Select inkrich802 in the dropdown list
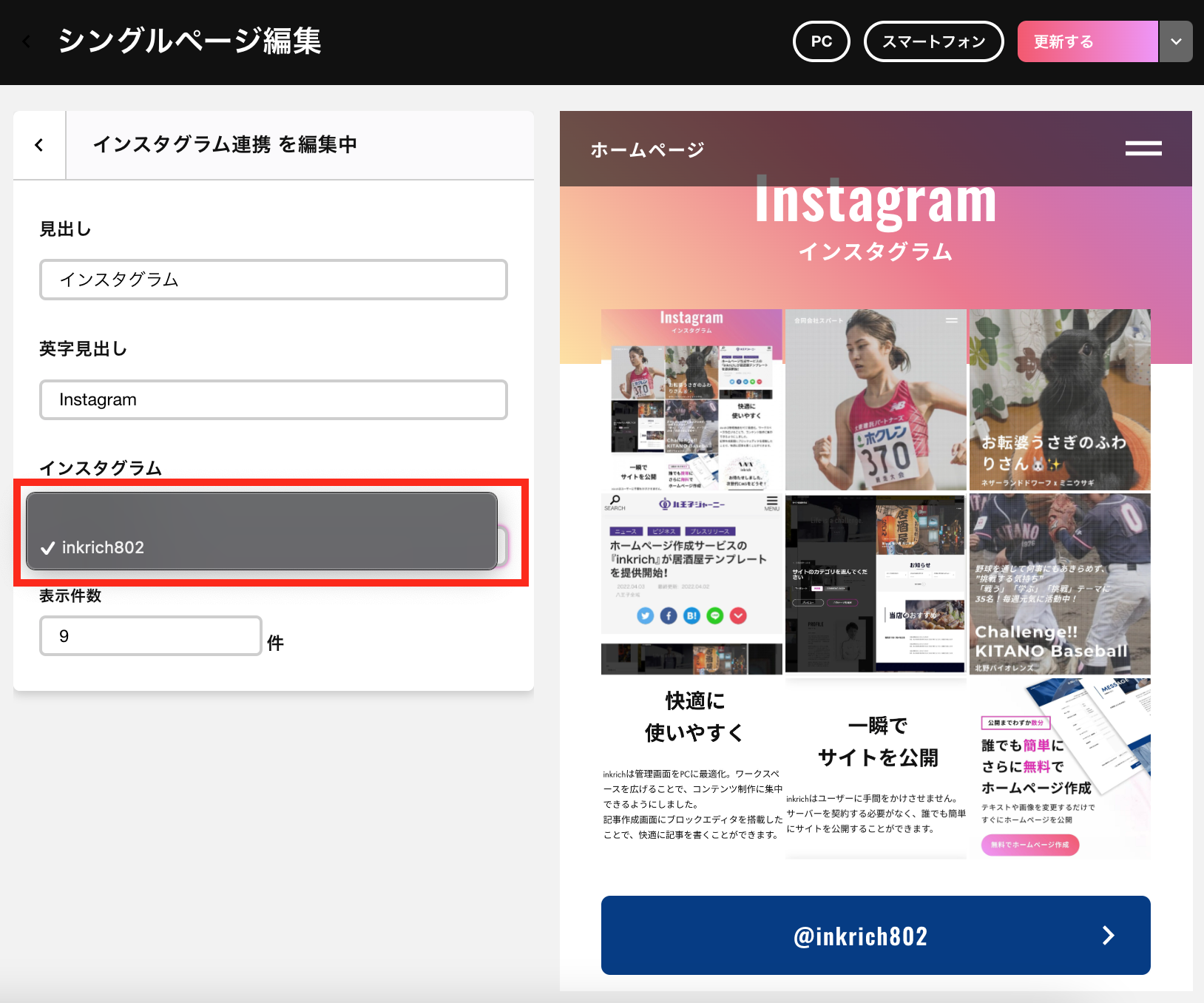The height and width of the screenshot is (1003, 1204). coord(262,547)
